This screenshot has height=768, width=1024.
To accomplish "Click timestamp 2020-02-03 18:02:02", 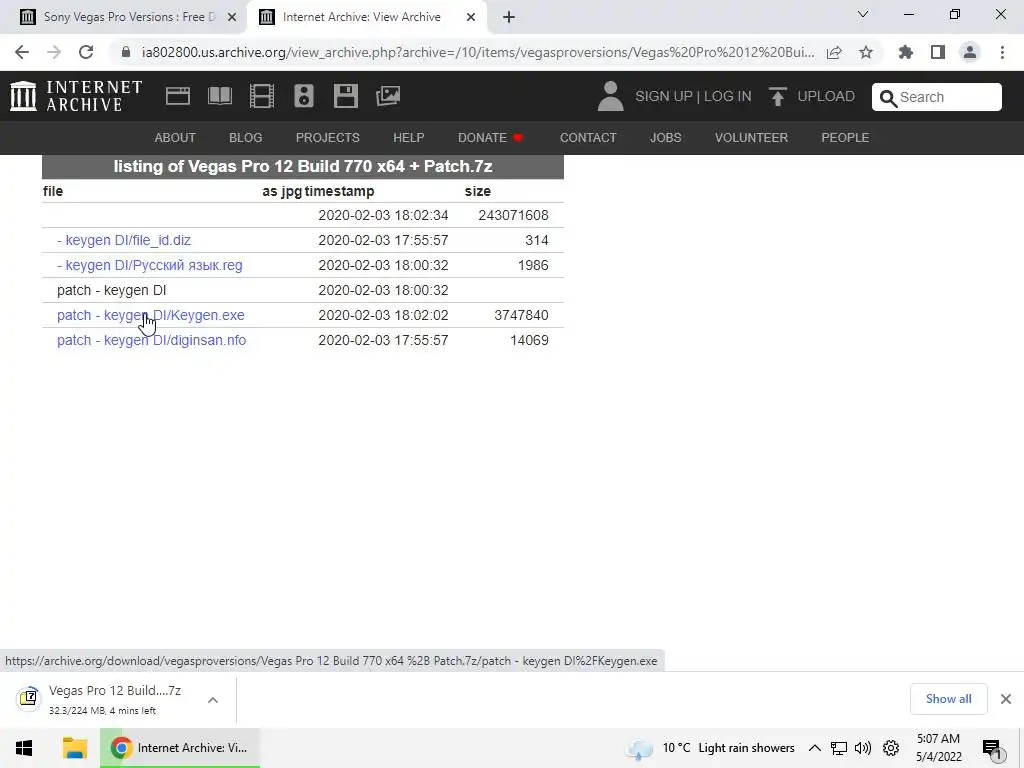I will pos(383,315).
